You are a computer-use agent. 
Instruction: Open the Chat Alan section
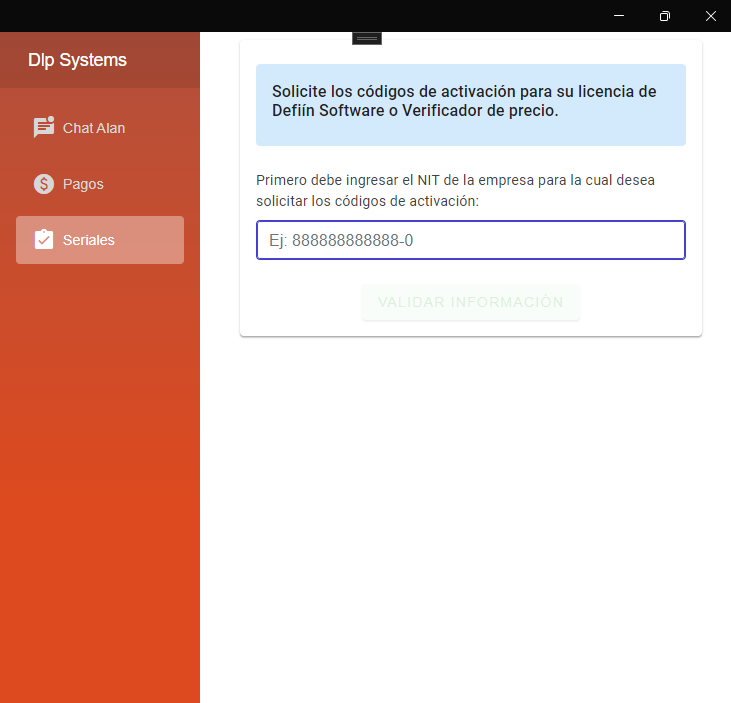tap(100, 128)
